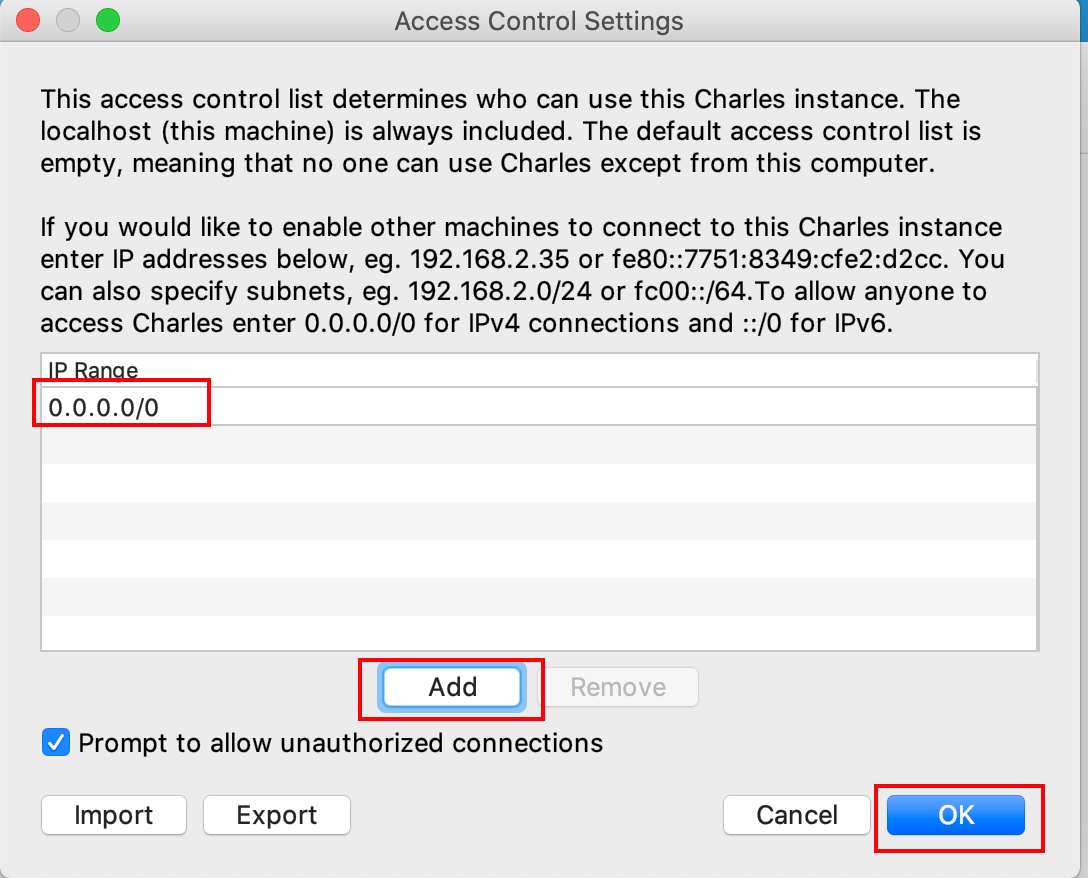Toggle Prompt to allow unauthorized connections checkbox
The height and width of the screenshot is (878, 1088).
point(56,743)
